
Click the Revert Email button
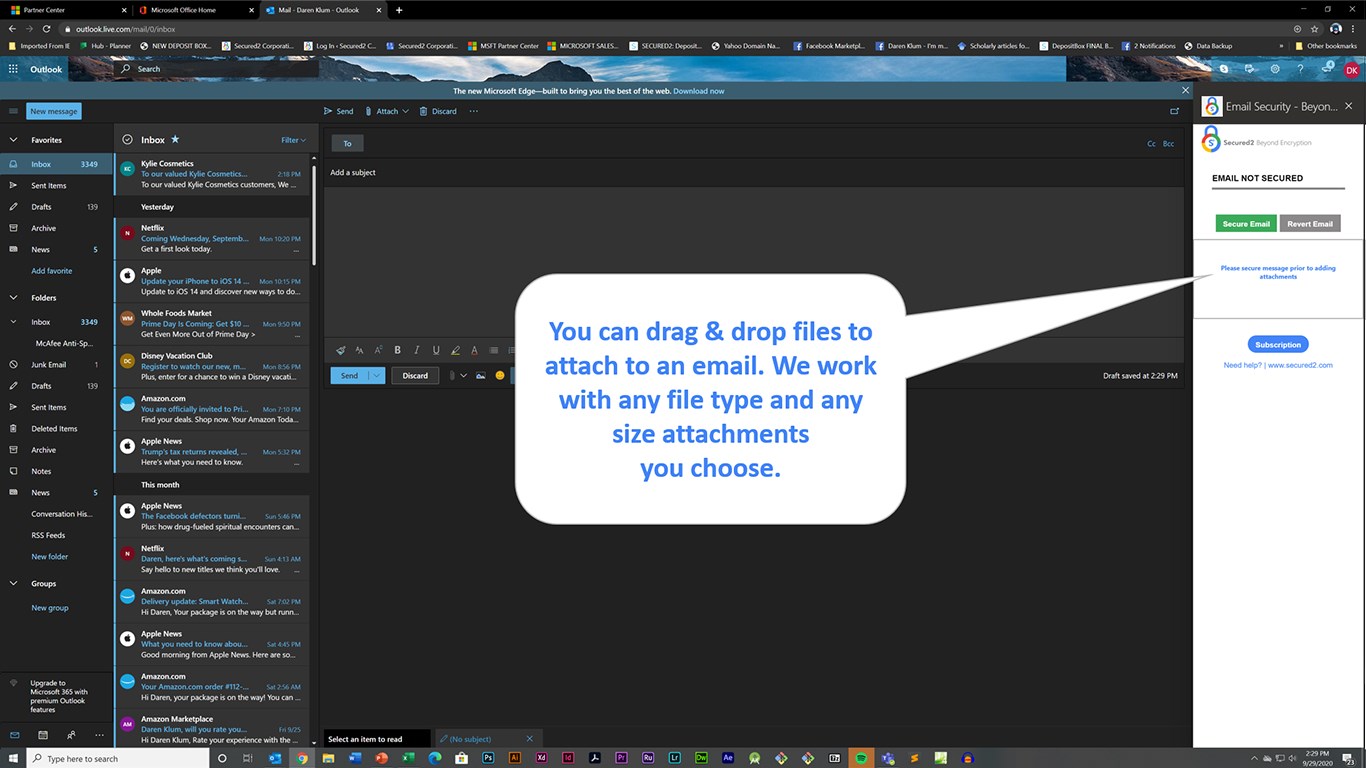coord(1310,223)
